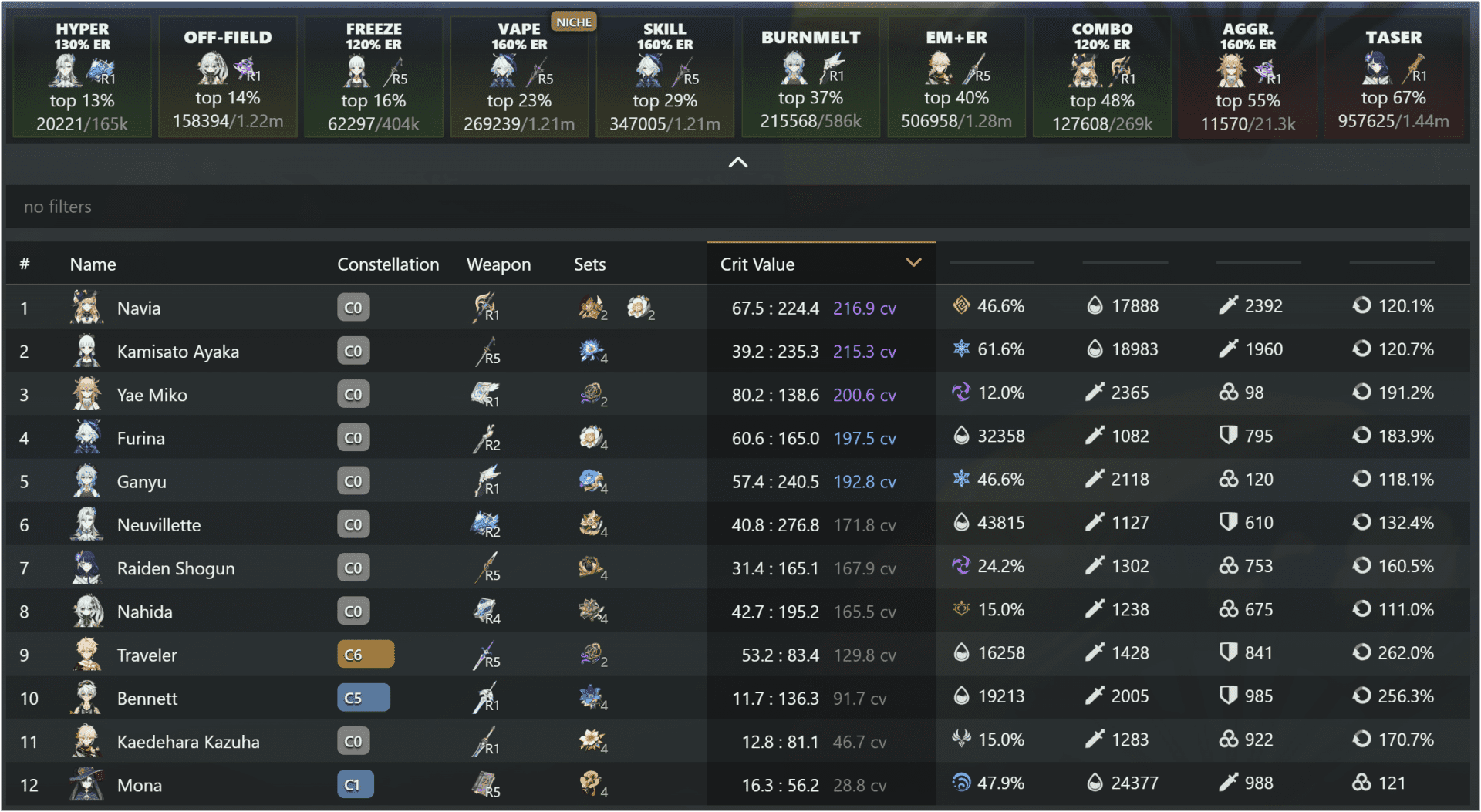Image resolution: width=1481 pixels, height=812 pixels.
Task: Click Neuvillette's R2 catalyst weapon icon
Action: coord(486,524)
